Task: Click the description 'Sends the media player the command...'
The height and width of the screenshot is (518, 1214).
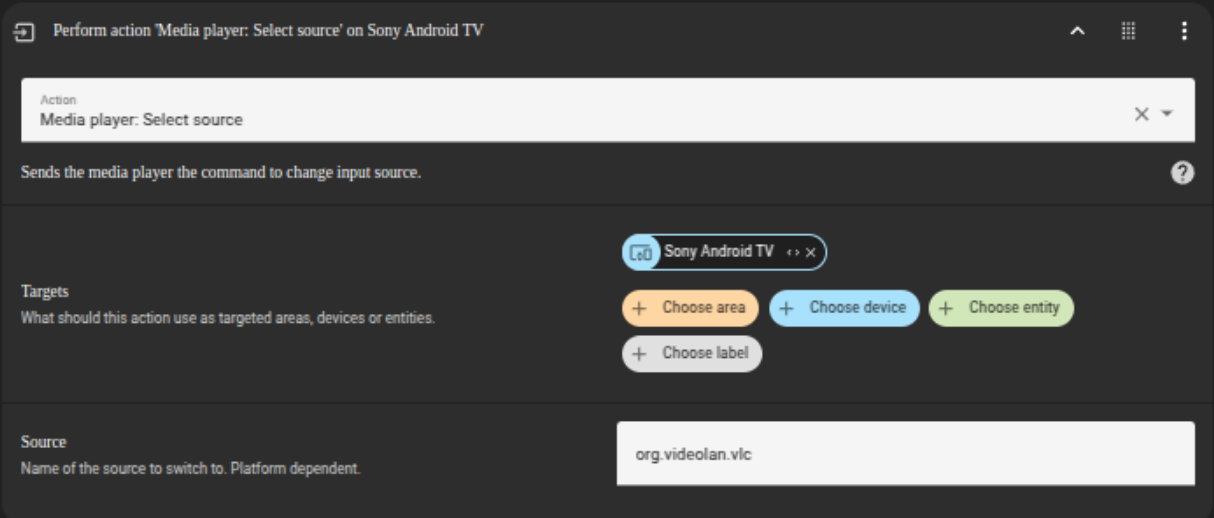Action: tap(221, 173)
